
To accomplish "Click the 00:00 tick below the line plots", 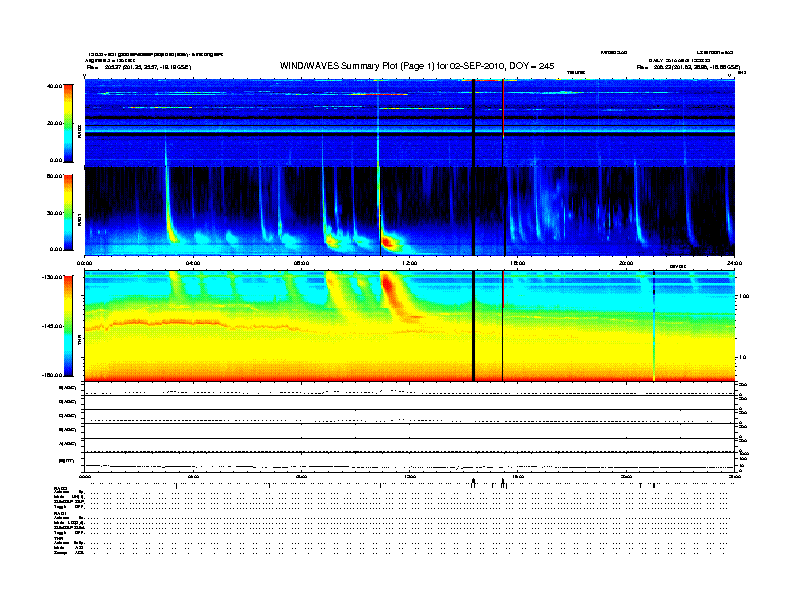I will tap(85, 476).
